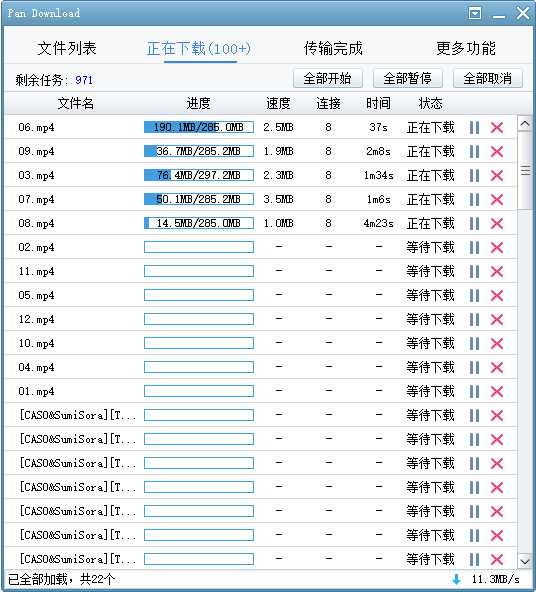Select the 09.mp4 file name
Image resolution: width=536 pixels, height=592 pixels.
point(36,151)
